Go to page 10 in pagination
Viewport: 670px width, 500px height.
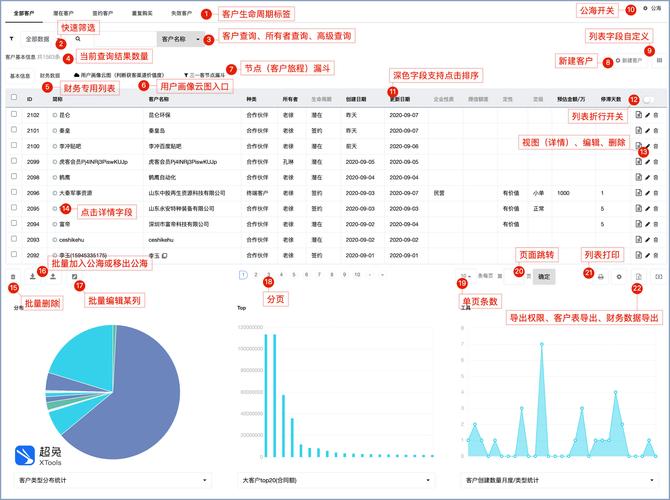click(357, 275)
